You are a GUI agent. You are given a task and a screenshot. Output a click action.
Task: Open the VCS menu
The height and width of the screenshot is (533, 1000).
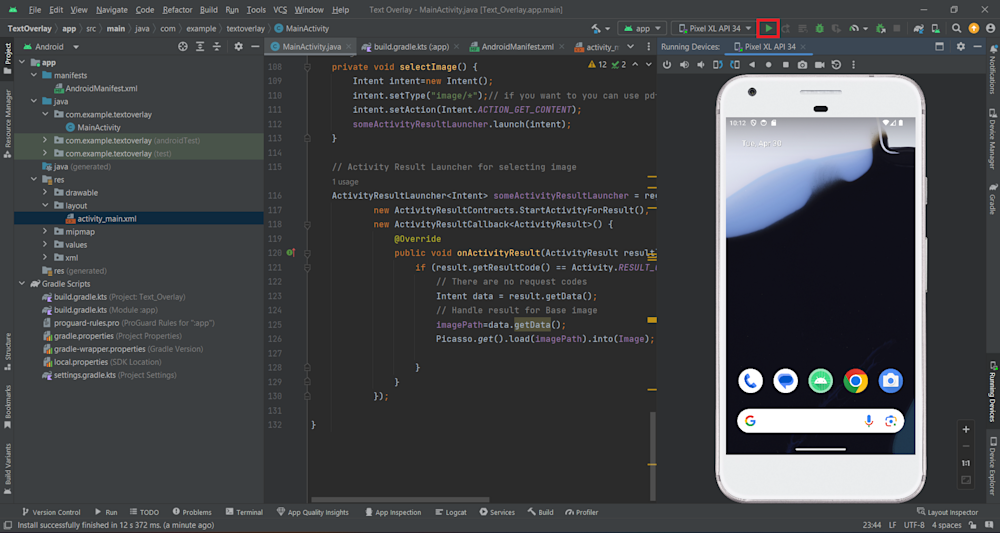tap(280, 10)
